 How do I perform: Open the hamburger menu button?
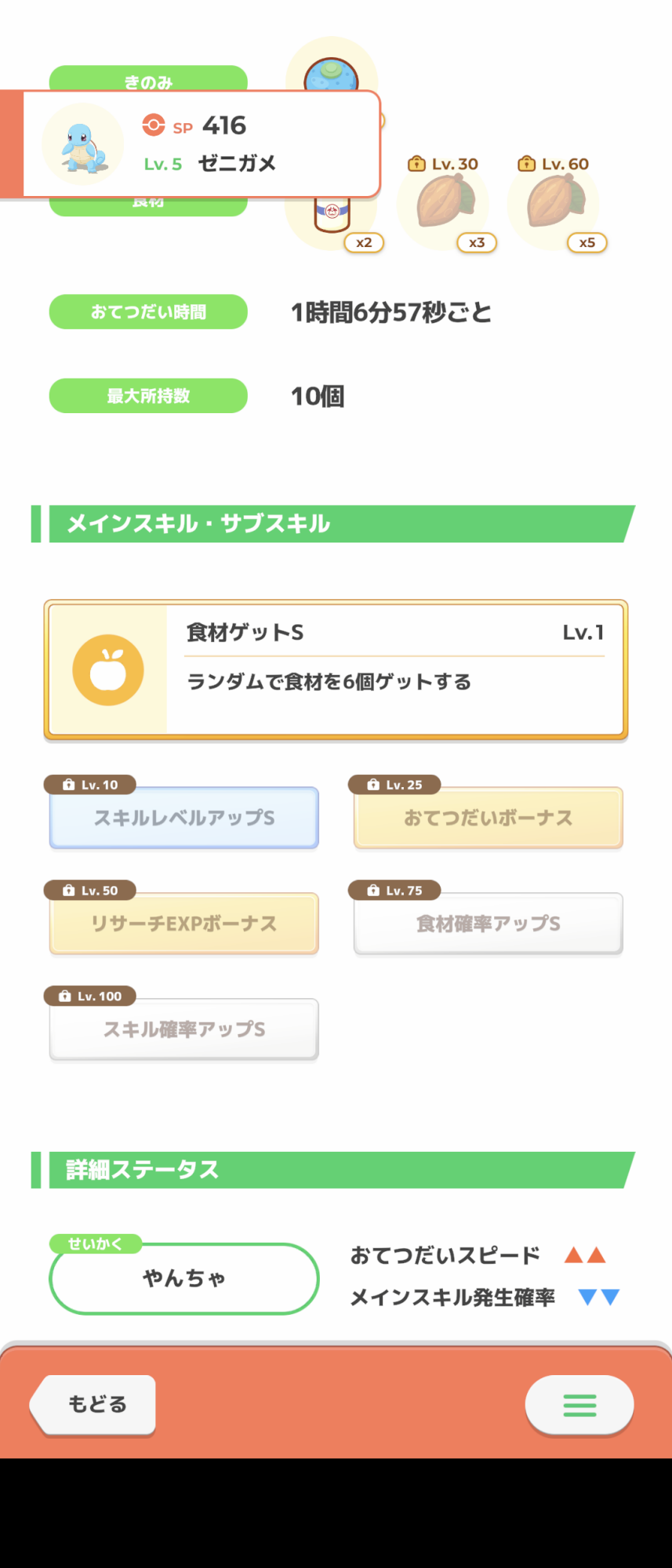click(x=579, y=1405)
